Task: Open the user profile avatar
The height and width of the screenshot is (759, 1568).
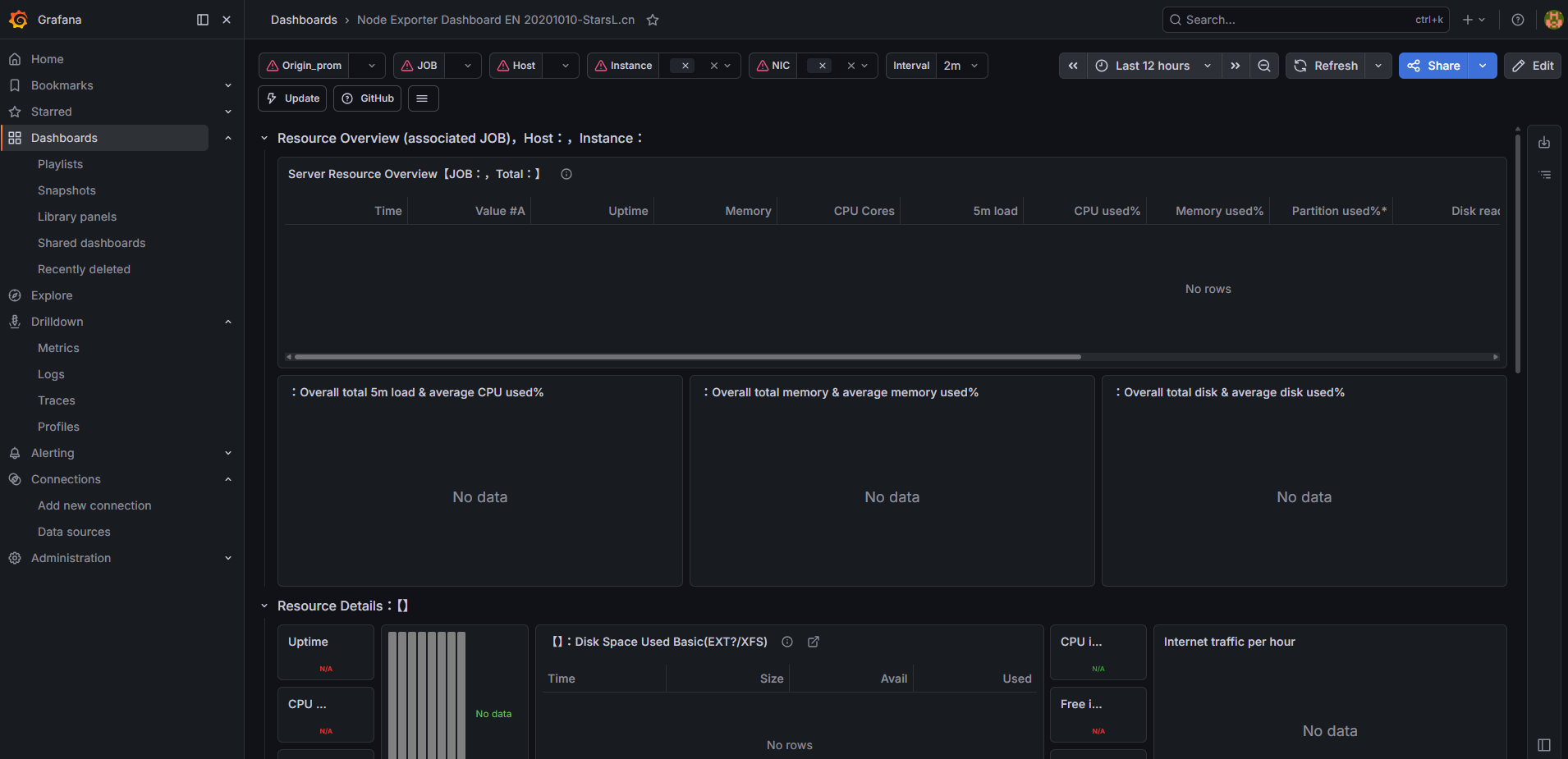Action: click(1553, 20)
